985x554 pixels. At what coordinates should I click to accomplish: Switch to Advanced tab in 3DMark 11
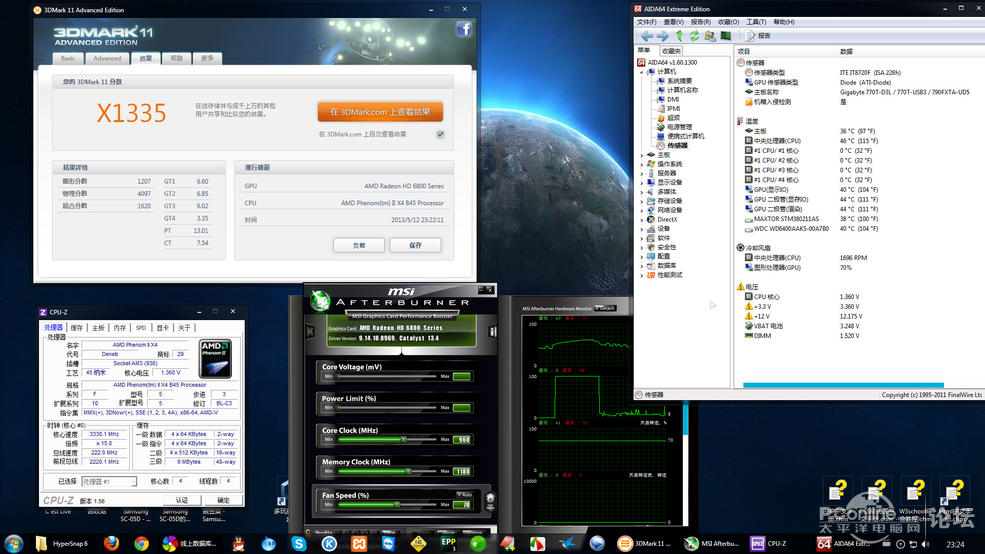click(x=107, y=58)
